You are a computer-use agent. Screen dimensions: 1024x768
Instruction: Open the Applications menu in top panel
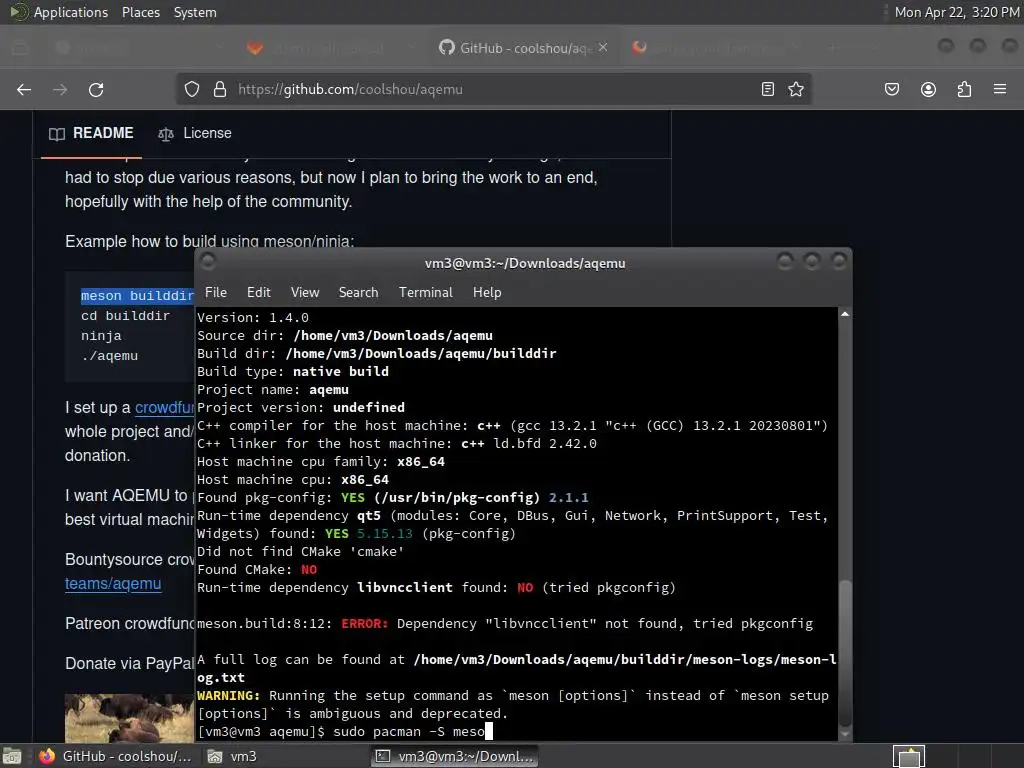[x=71, y=12]
